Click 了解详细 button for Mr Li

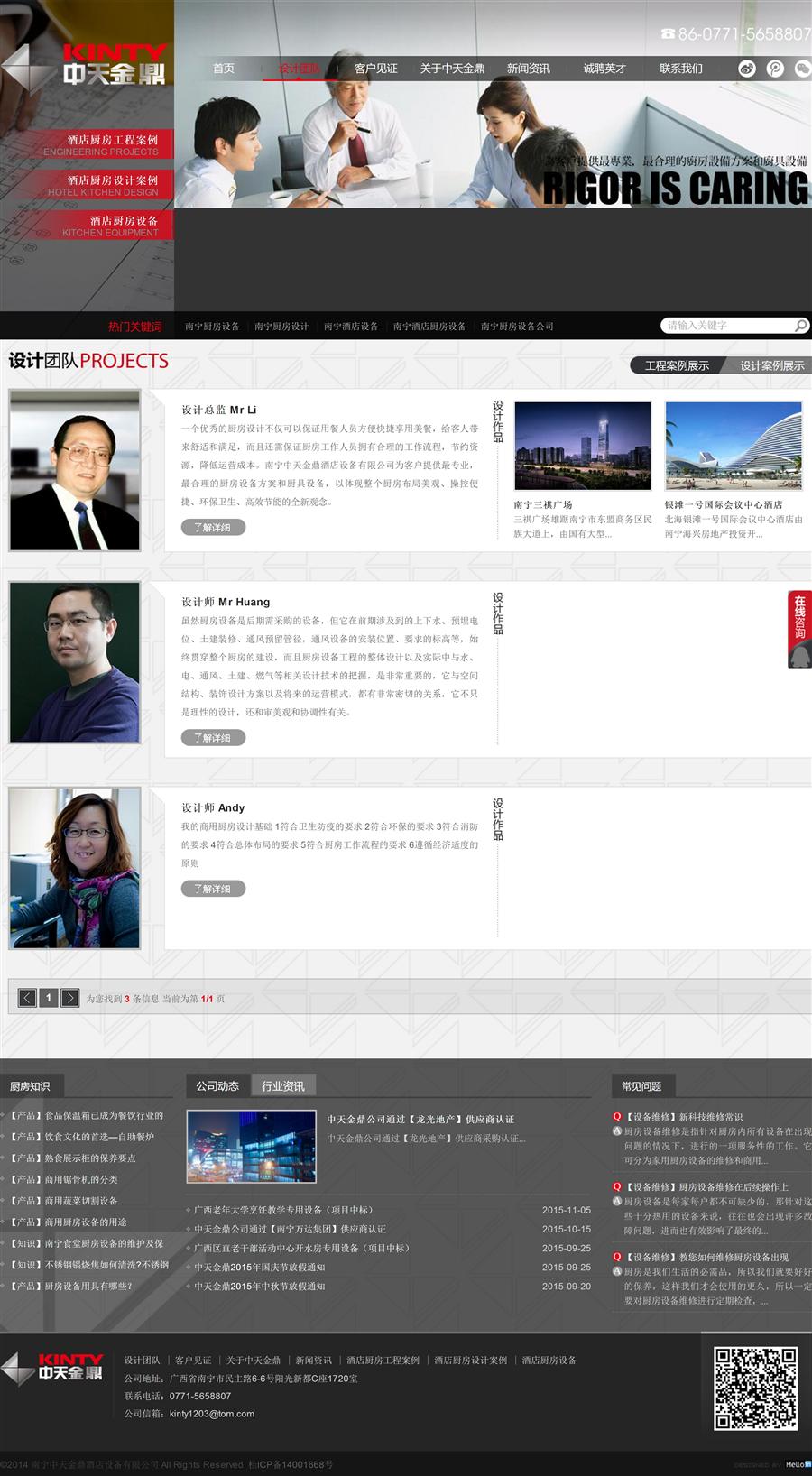tap(213, 528)
